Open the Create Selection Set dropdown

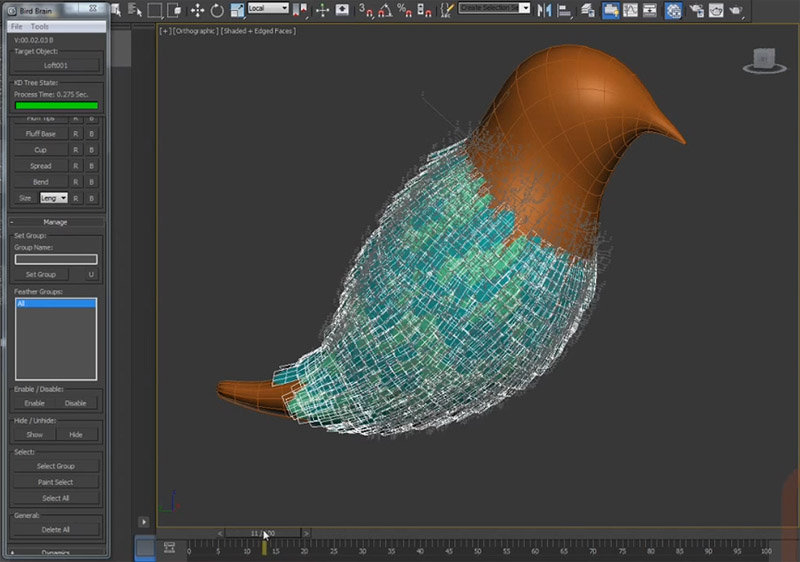point(495,9)
